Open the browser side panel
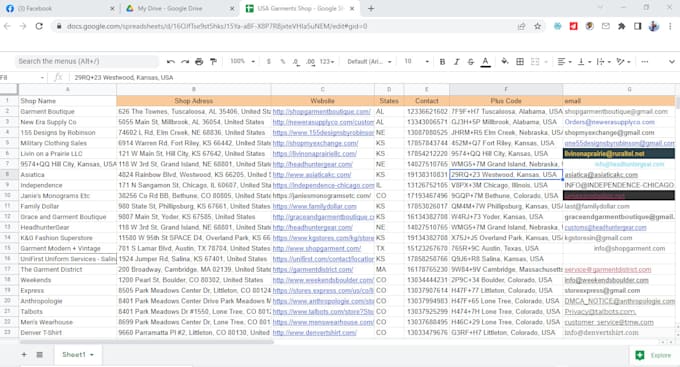Screen dimensions: 680x367 638,26
